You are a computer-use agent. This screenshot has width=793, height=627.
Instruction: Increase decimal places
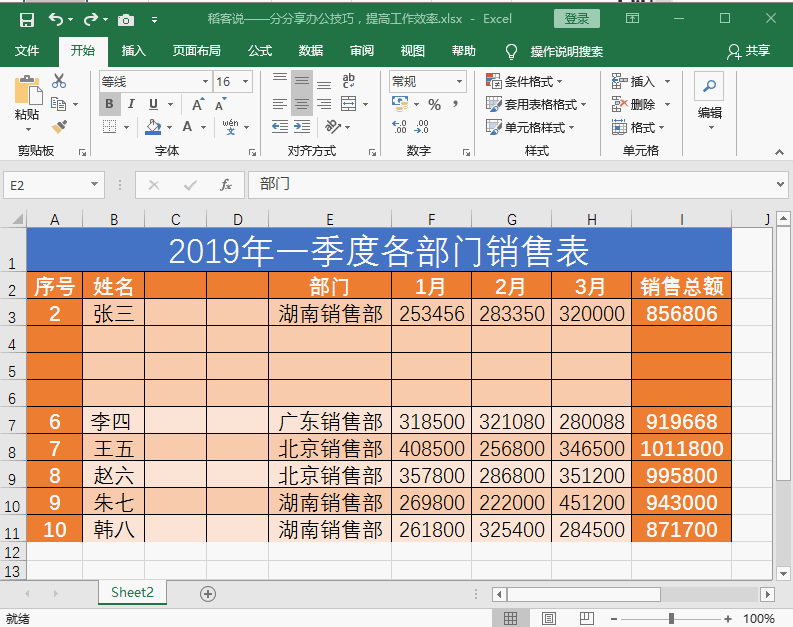pos(400,126)
